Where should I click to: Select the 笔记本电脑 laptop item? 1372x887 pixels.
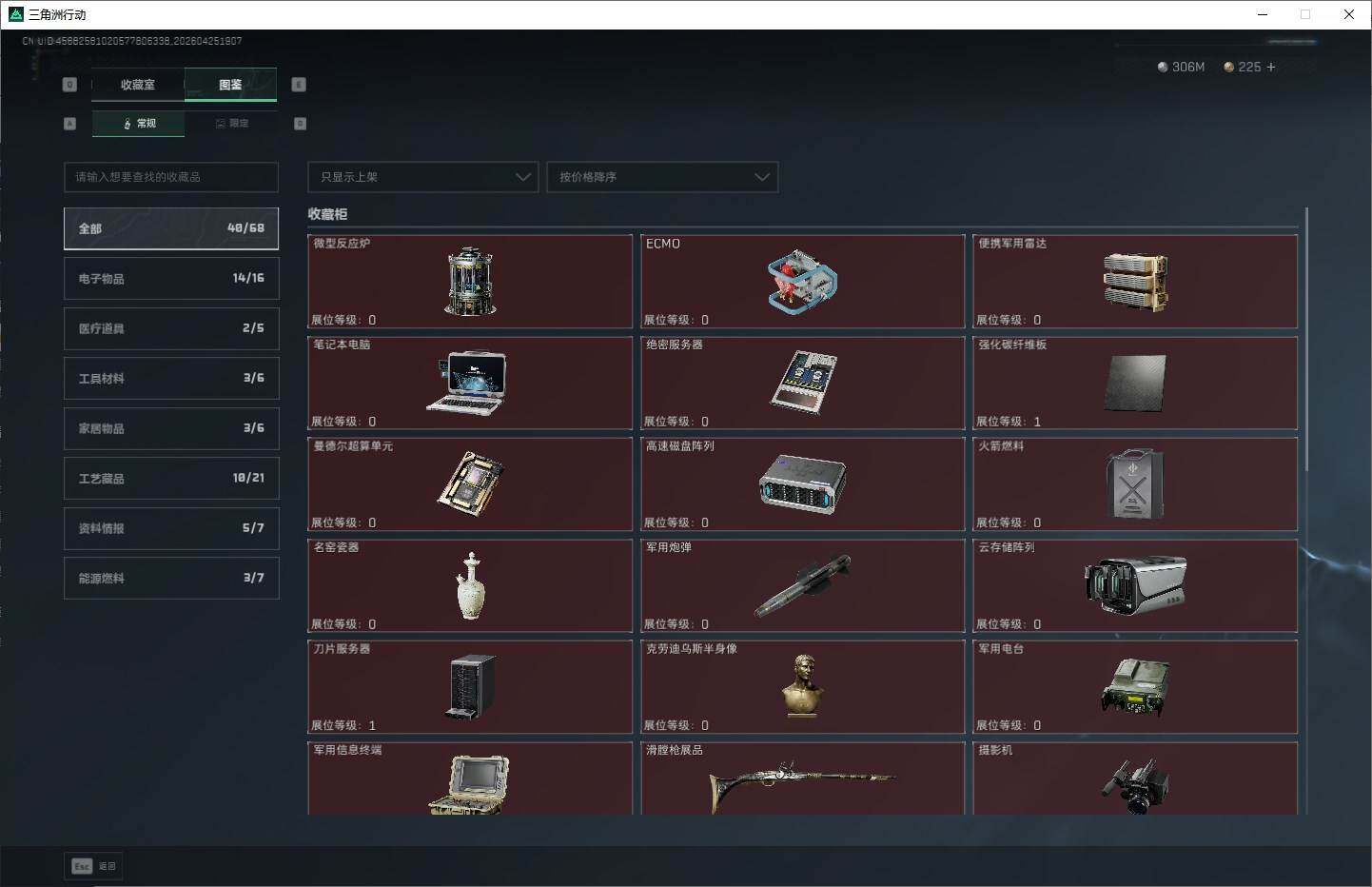(x=470, y=383)
